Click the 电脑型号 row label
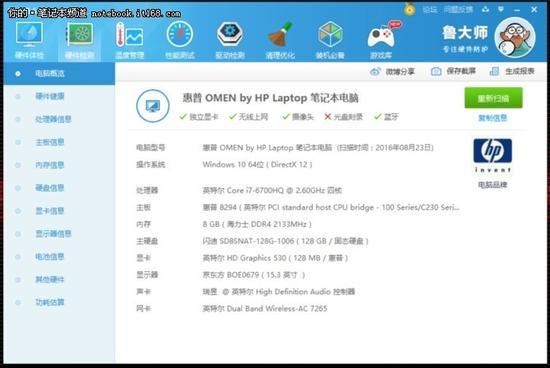The image size is (550, 368). (x=150, y=148)
